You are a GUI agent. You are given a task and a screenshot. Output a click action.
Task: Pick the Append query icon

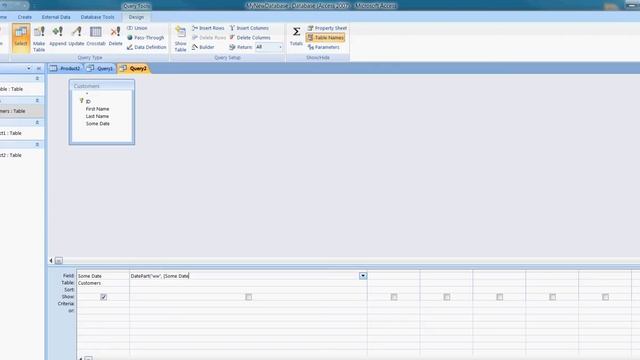(x=58, y=36)
